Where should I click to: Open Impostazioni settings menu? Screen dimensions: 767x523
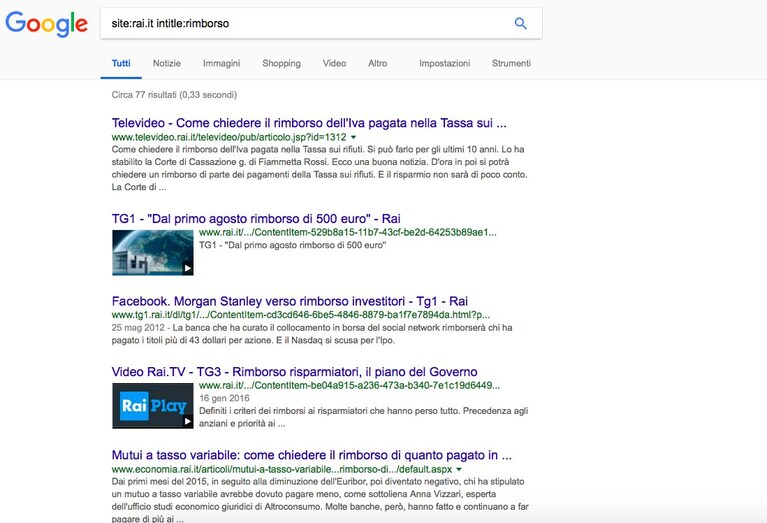445,63
